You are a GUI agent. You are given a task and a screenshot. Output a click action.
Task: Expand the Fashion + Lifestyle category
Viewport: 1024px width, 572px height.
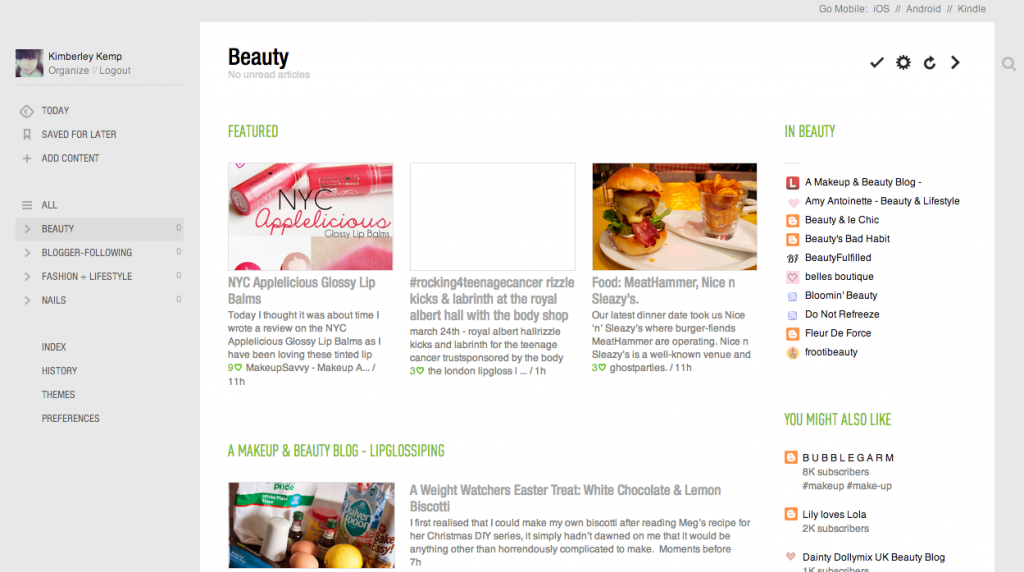pos(27,277)
